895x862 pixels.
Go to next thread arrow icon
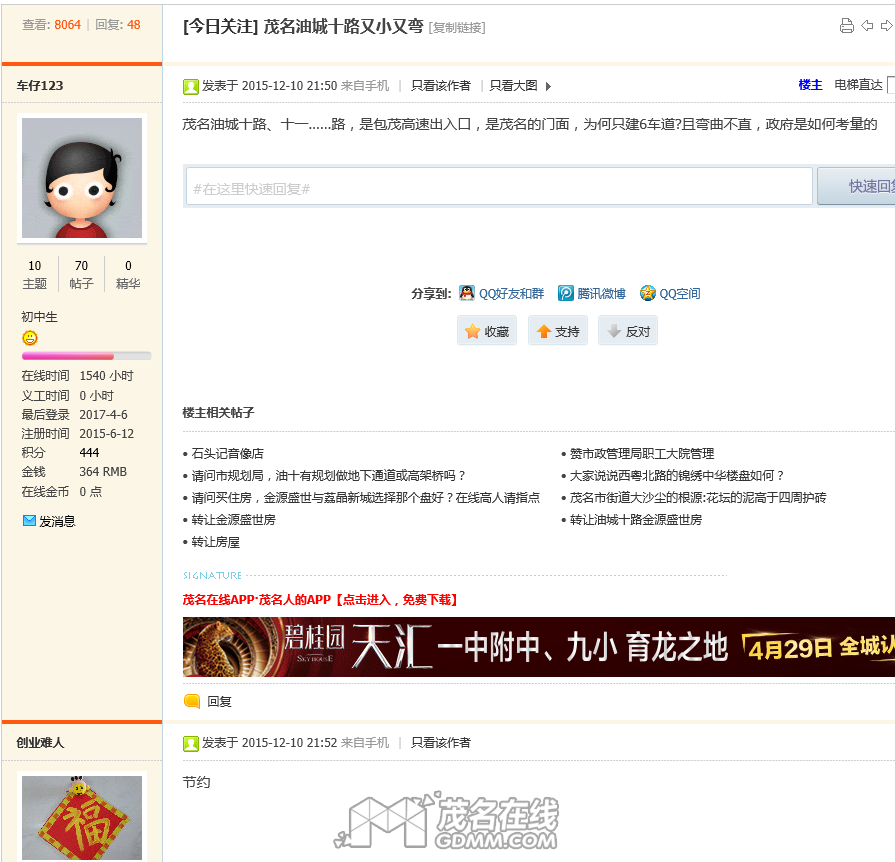point(886,26)
